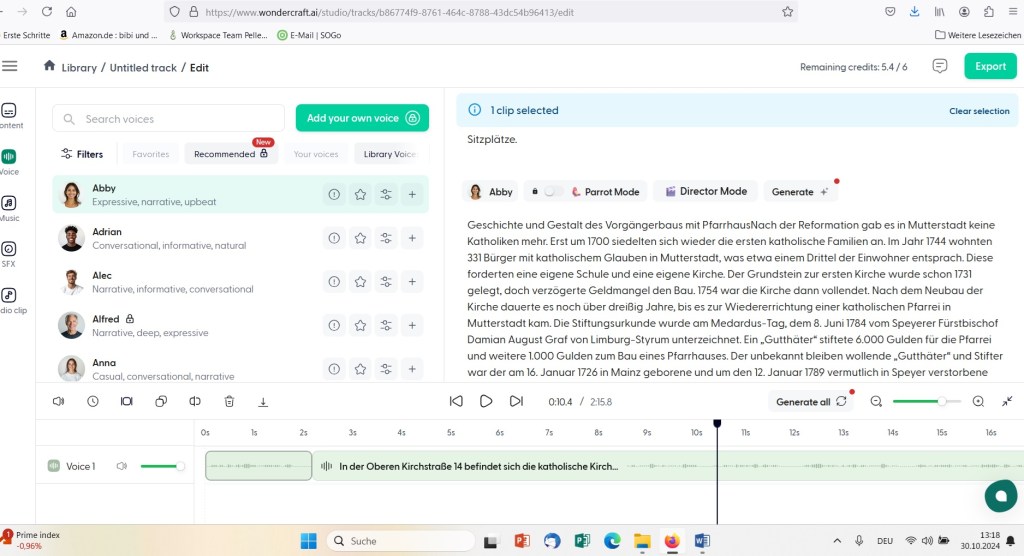
Task: Click the download clip icon in timeline toolbar
Action: pyautogui.click(x=263, y=401)
